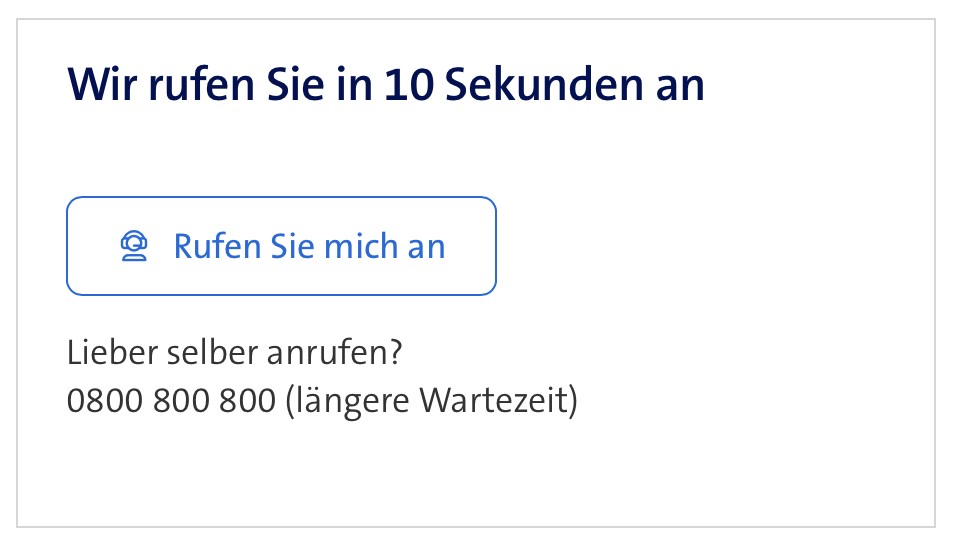Click the '0800' prefix of the phone number
This screenshot has width=978, height=550.
coord(104,401)
